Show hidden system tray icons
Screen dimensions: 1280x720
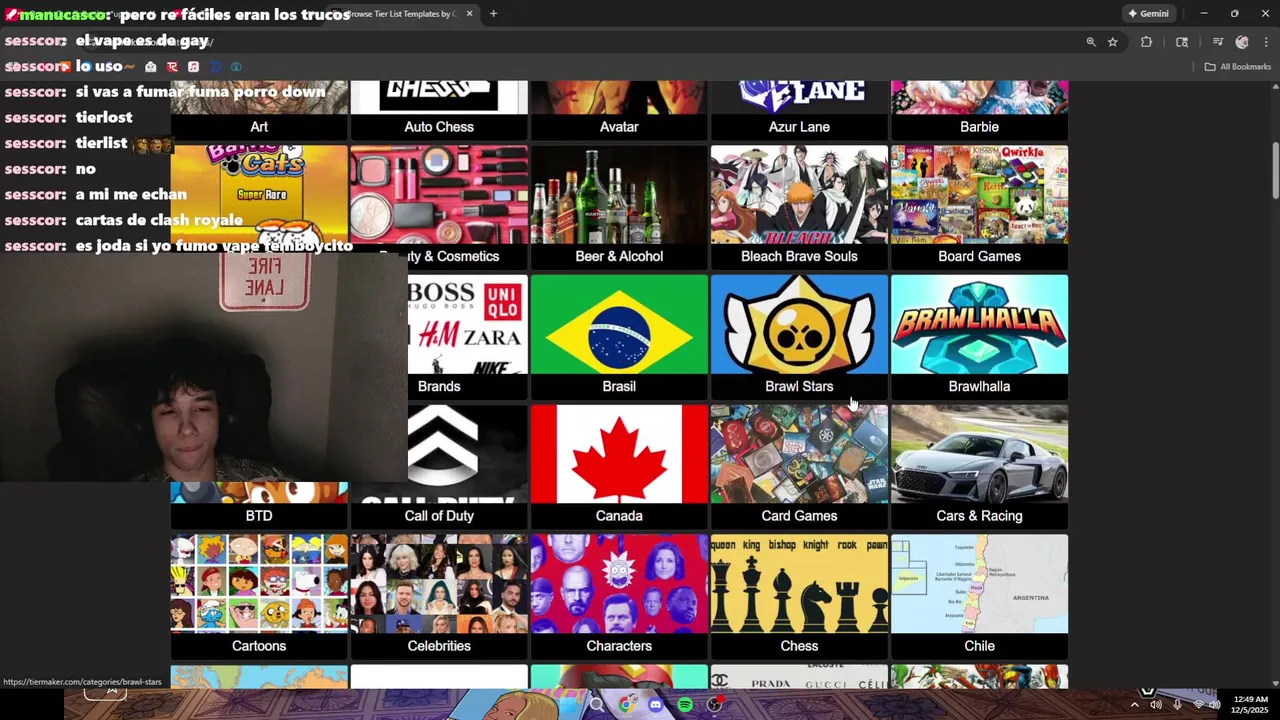pyautogui.click(x=1134, y=705)
